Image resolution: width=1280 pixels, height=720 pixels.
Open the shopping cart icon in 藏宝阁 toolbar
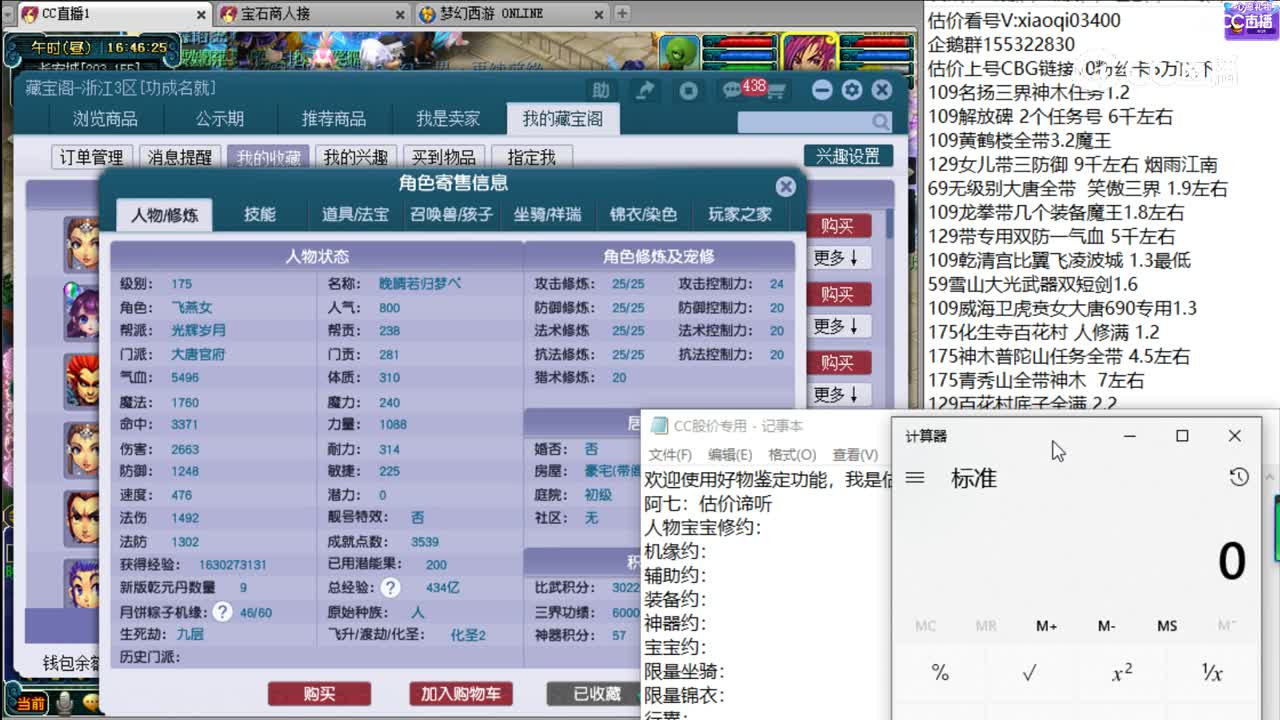point(778,89)
